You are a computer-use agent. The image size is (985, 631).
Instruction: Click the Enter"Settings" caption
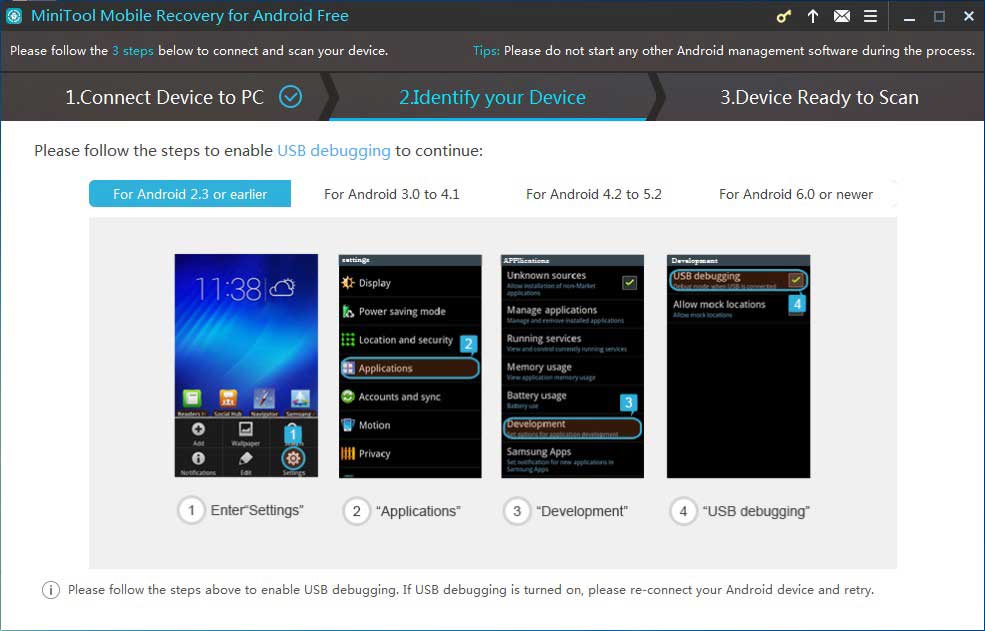(257, 510)
